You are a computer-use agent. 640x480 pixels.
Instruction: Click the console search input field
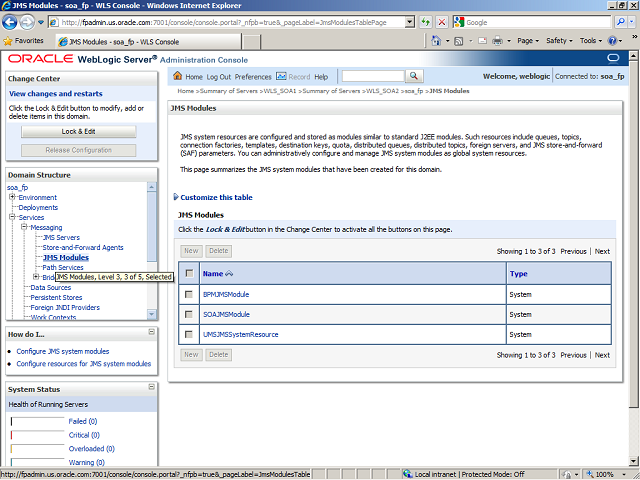372,76
